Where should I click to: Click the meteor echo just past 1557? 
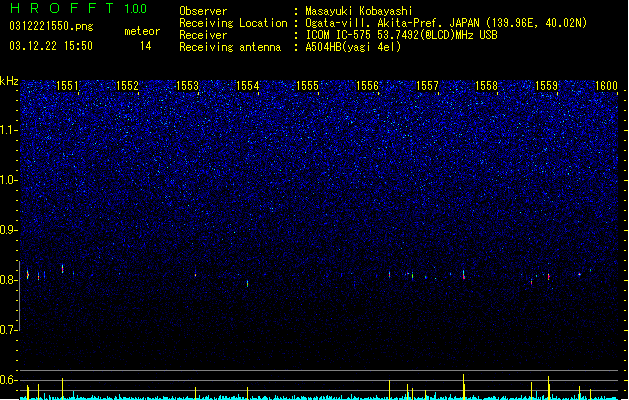point(463,274)
